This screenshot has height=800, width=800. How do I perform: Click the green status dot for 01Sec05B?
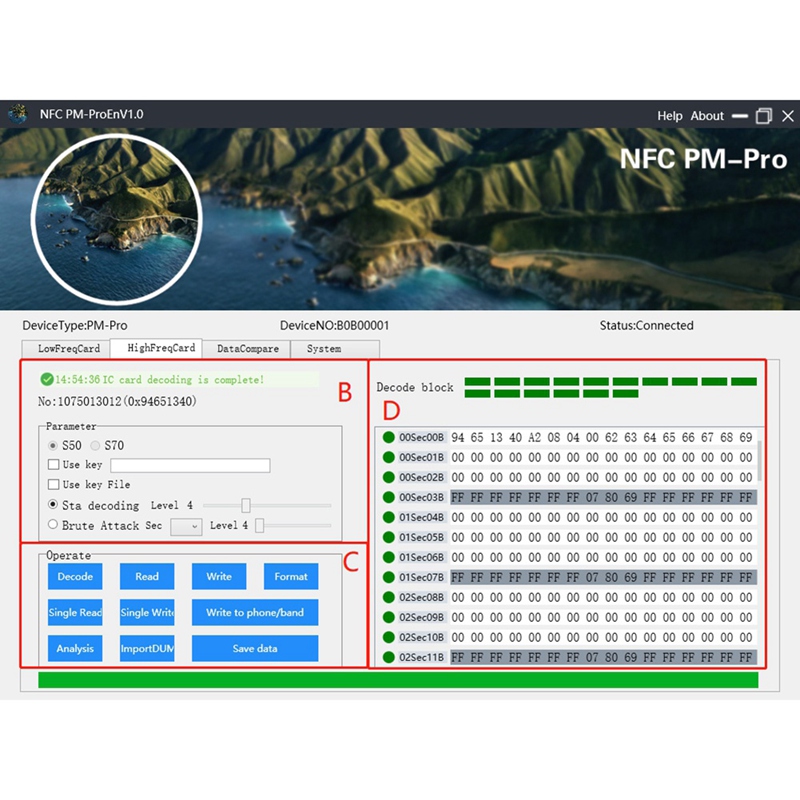pyautogui.click(x=389, y=537)
